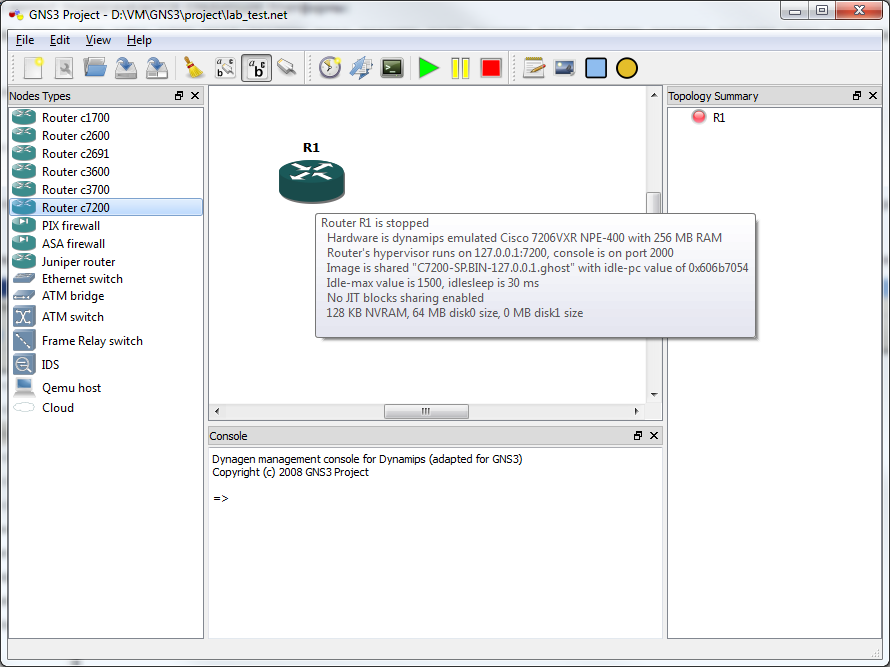Click the R1 label above the router

[311, 148]
